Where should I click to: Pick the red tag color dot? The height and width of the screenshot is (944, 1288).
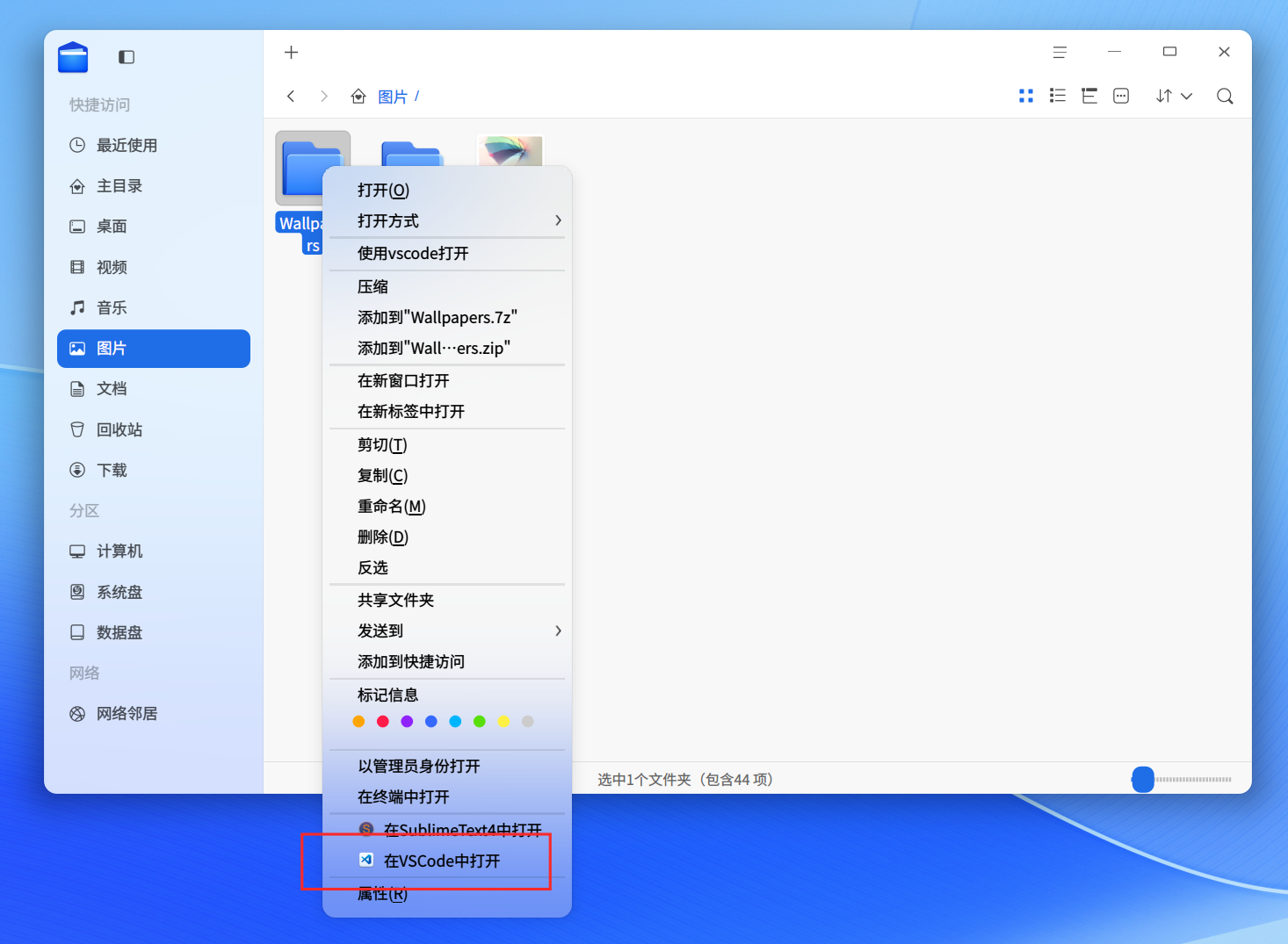tap(382, 722)
